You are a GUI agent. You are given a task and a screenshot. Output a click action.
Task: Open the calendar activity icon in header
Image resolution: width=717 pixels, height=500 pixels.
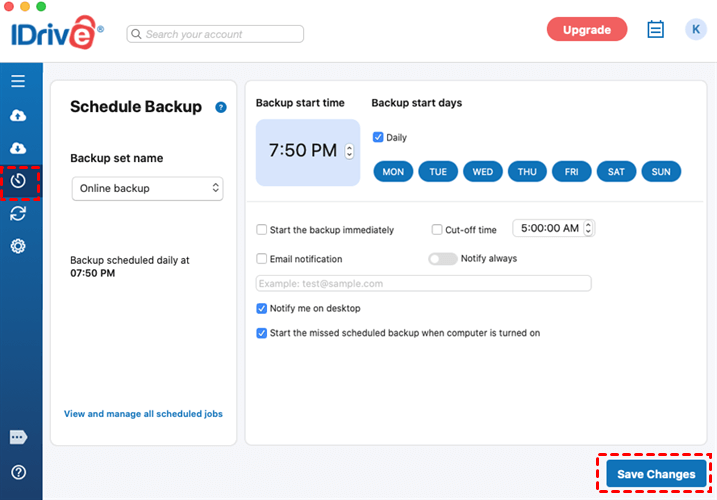pos(656,29)
